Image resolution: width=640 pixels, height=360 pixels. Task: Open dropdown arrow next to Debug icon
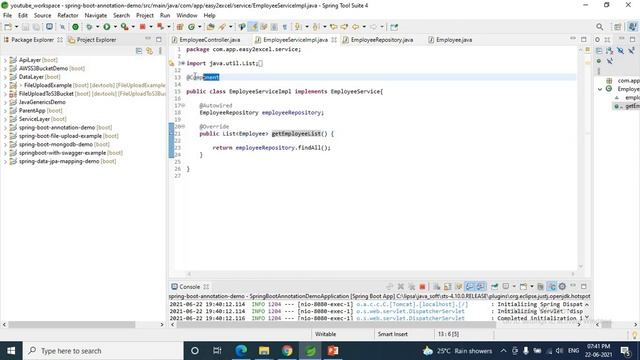click(97, 27)
